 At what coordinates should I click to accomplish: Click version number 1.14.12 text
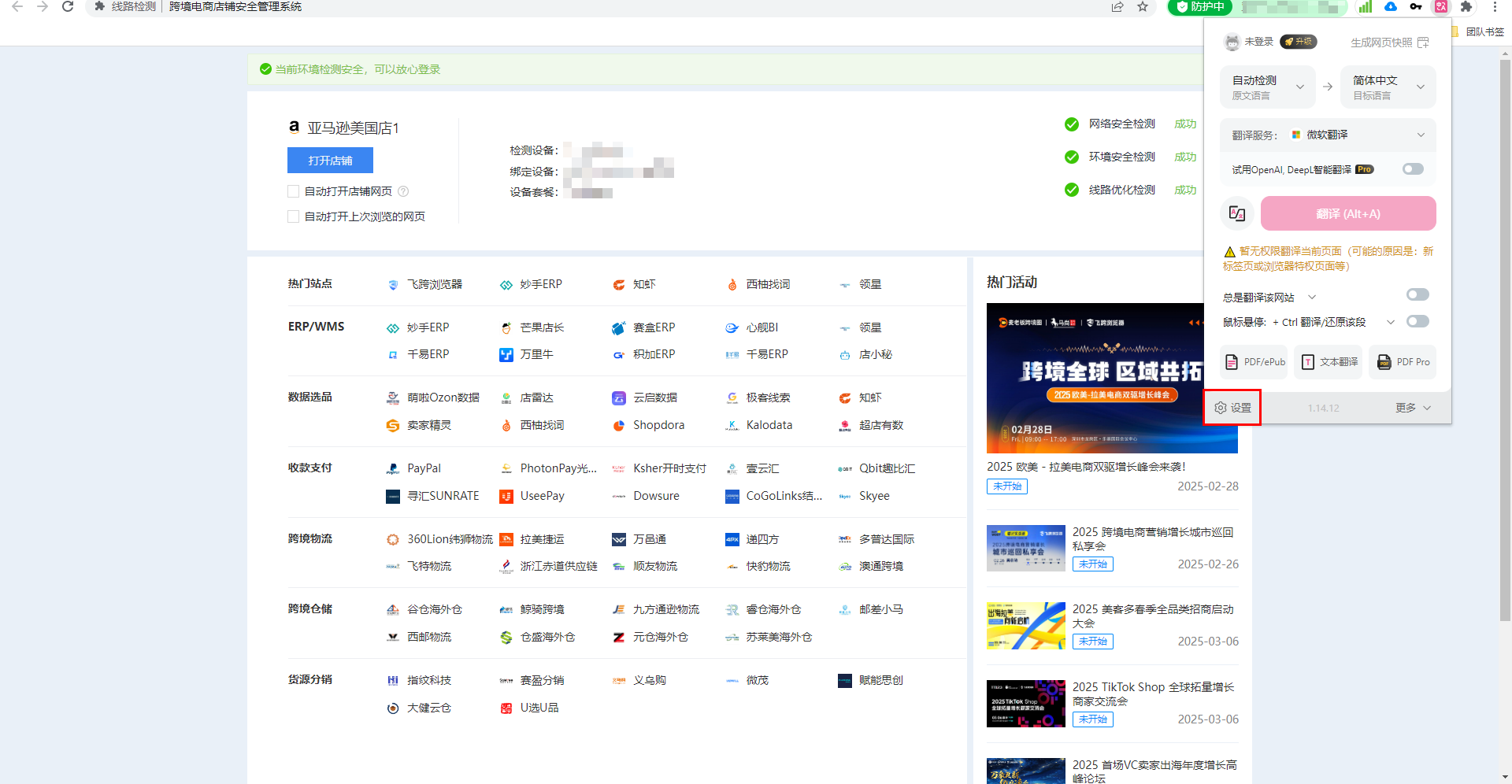tap(1323, 408)
